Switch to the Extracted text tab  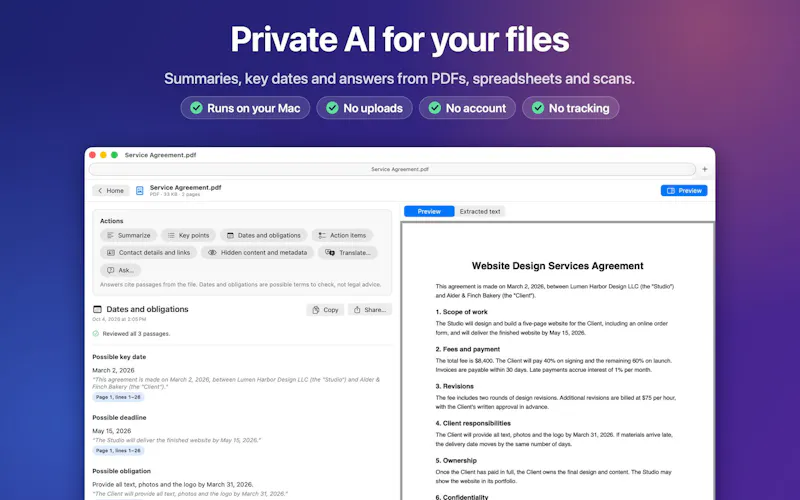[480, 211]
